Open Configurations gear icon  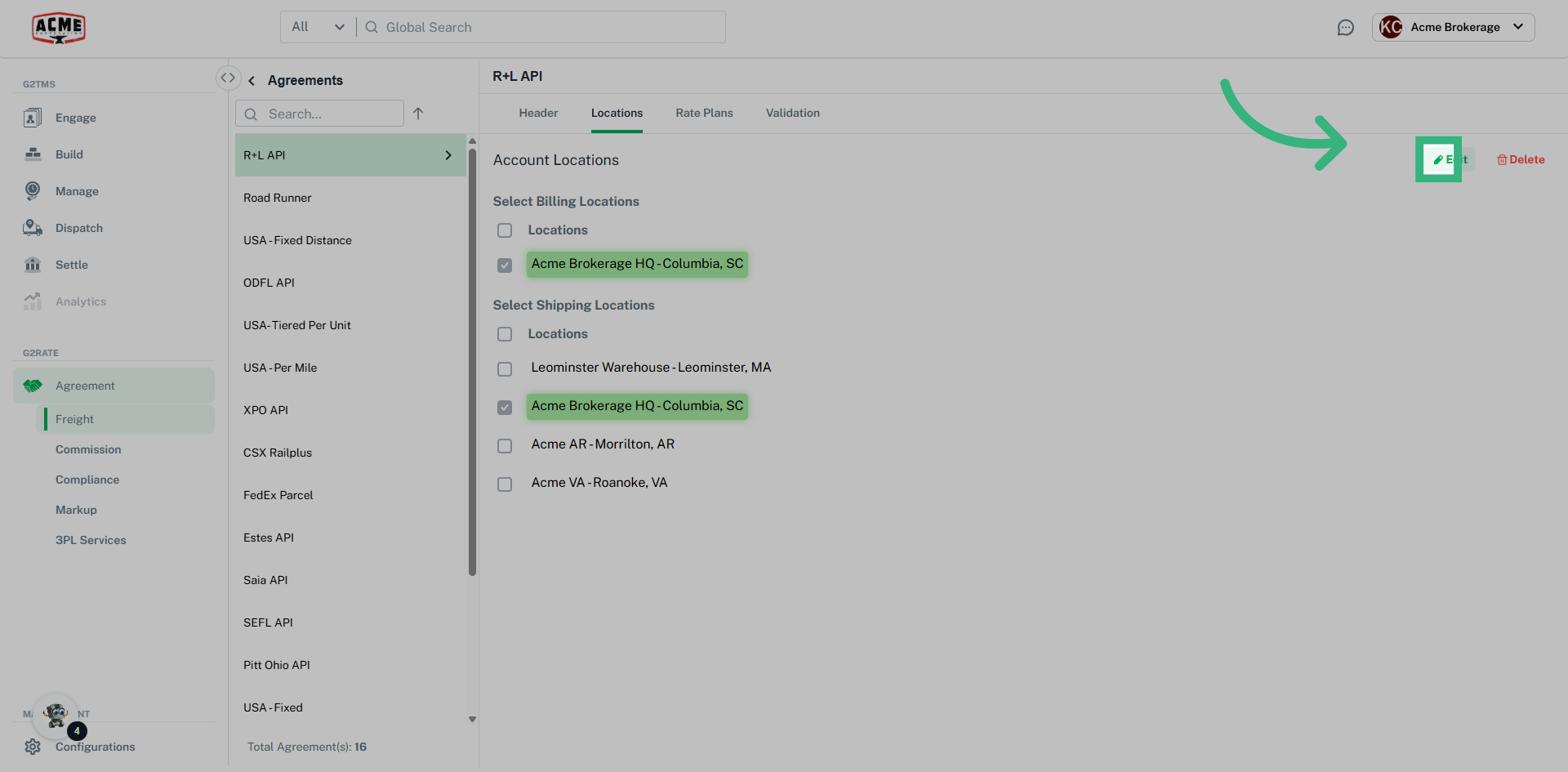(x=33, y=747)
